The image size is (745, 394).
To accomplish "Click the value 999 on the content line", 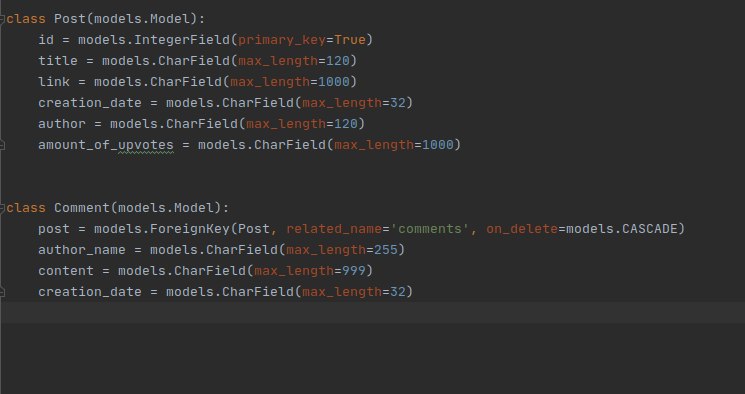I will pyautogui.click(x=354, y=271).
